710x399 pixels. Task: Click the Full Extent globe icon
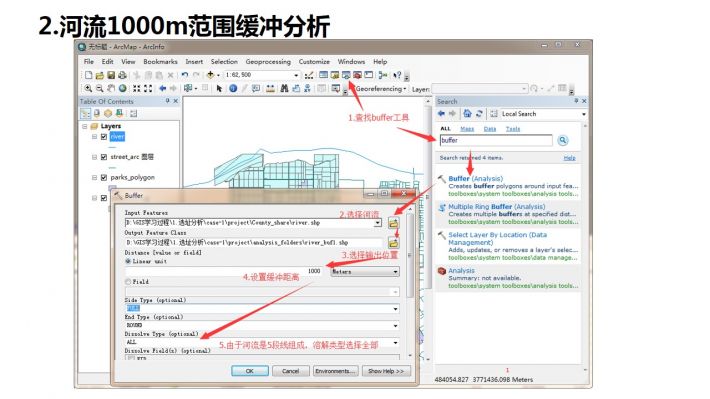[122, 89]
